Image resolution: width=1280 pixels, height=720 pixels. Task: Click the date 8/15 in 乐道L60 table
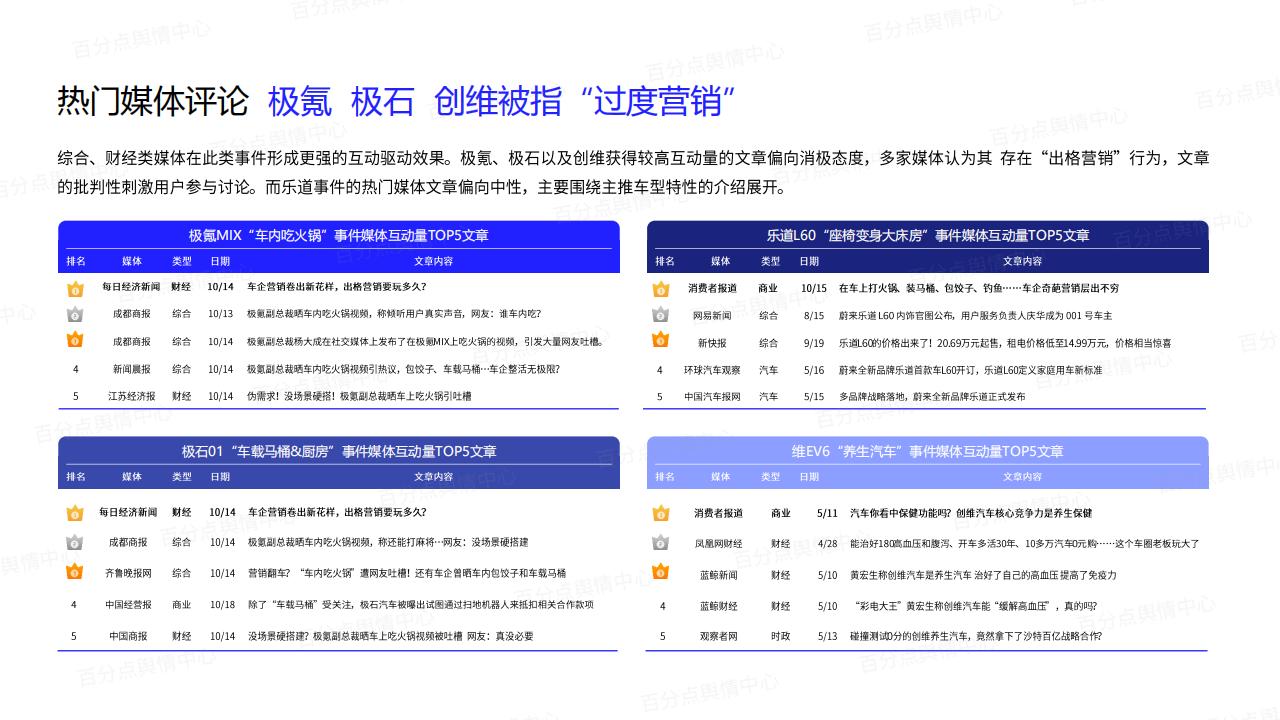point(814,316)
